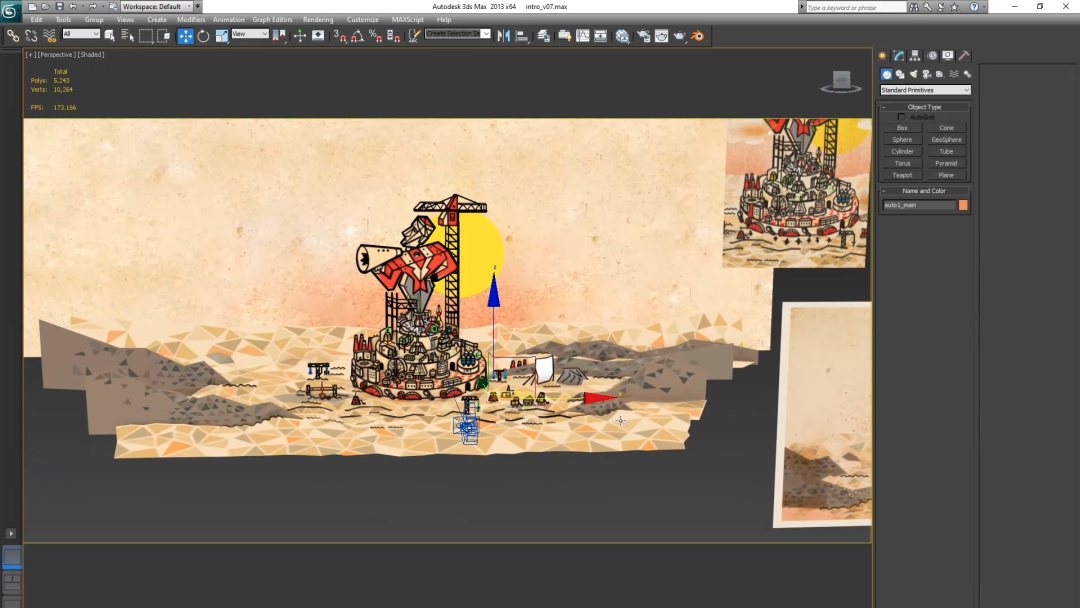Switch to the Utilities hammer tab
This screenshot has height=608, width=1080.
tap(964, 56)
